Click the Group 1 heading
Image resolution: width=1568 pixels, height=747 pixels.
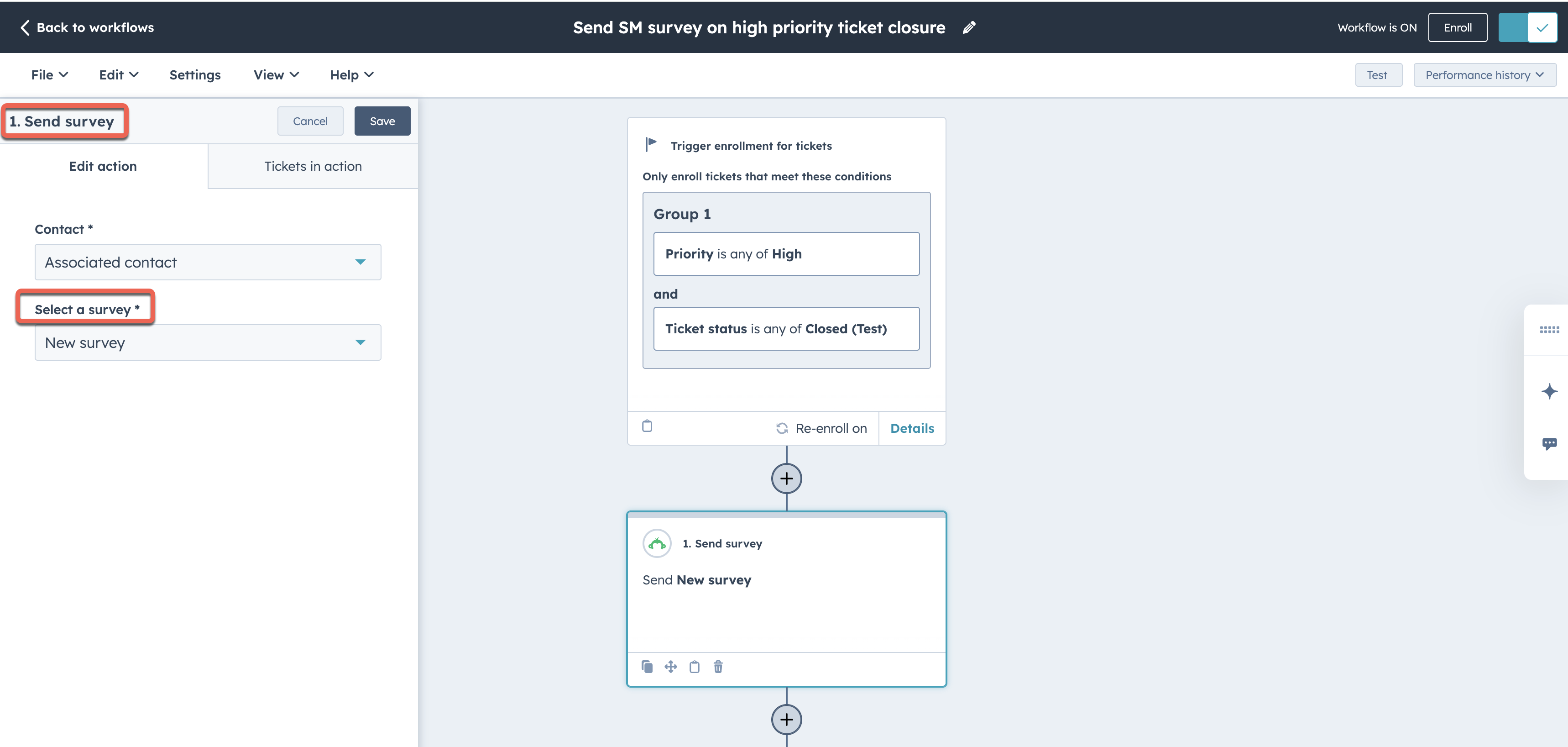[682, 214]
